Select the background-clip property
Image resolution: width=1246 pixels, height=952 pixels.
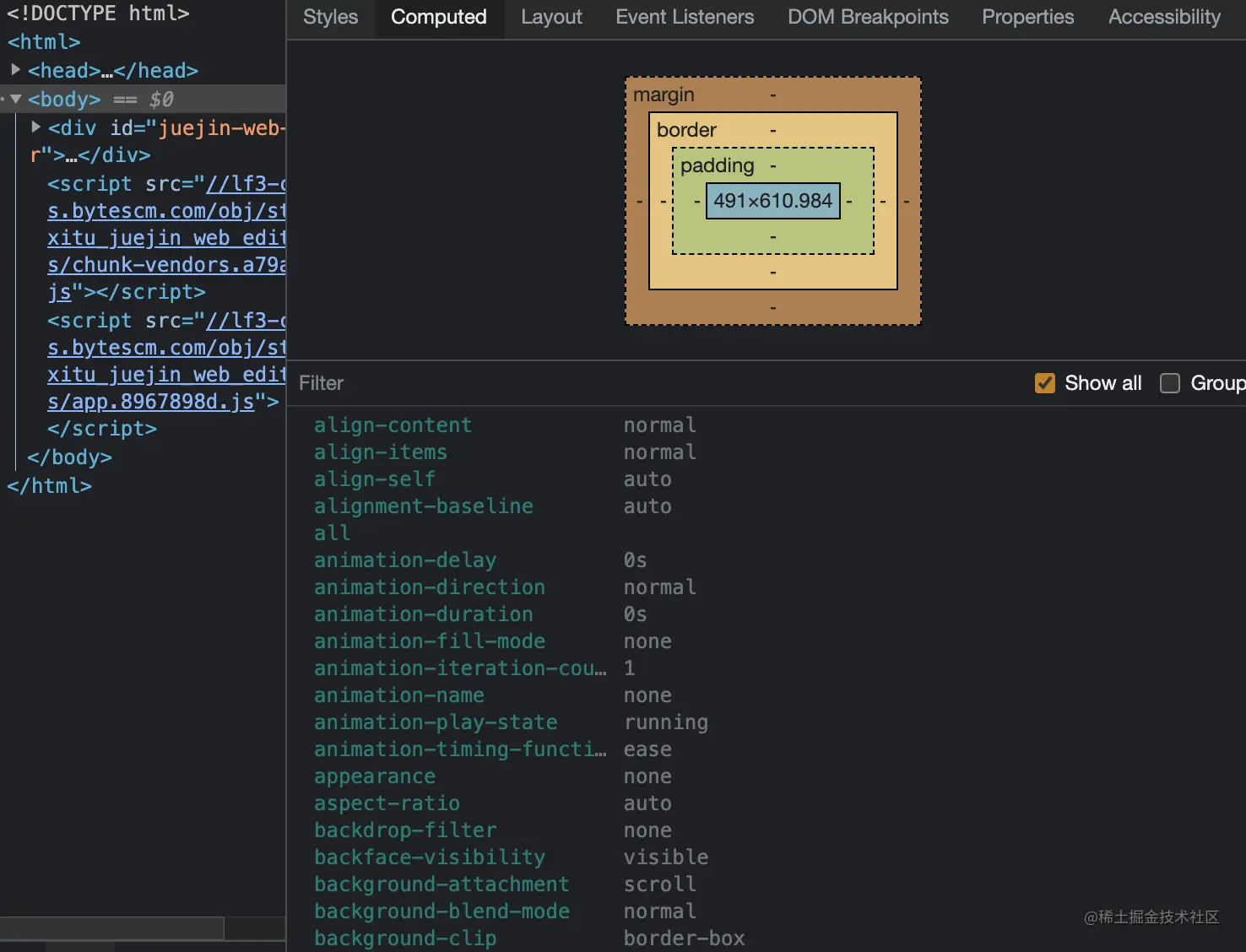(x=405, y=938)
